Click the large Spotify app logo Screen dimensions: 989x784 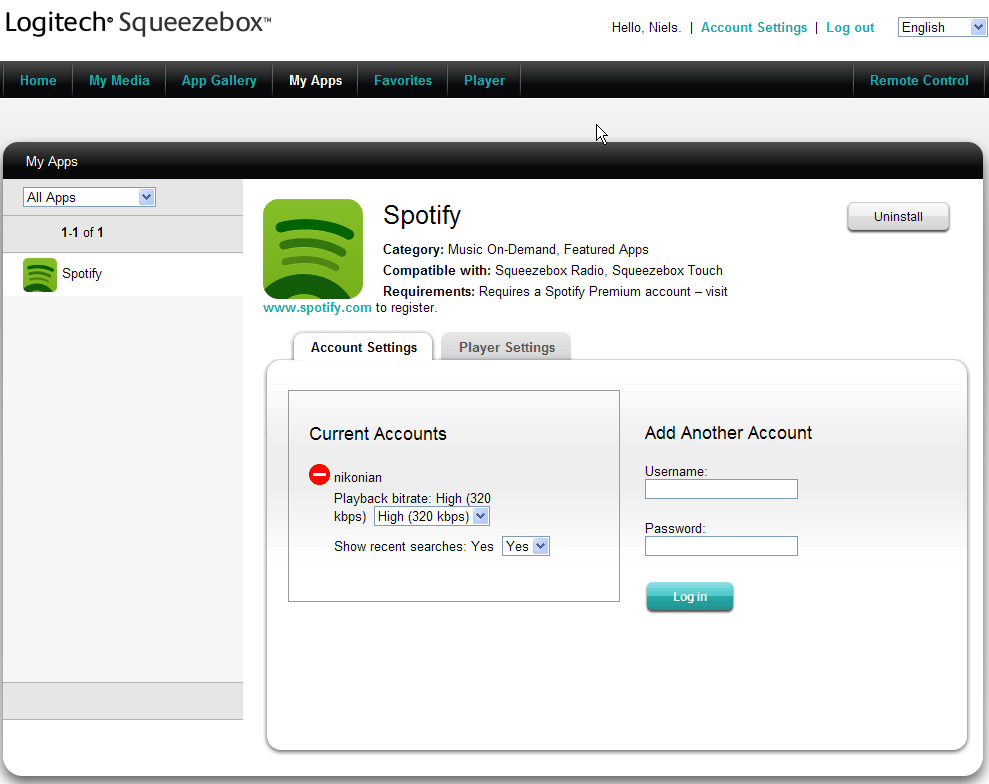click(313, 249)
